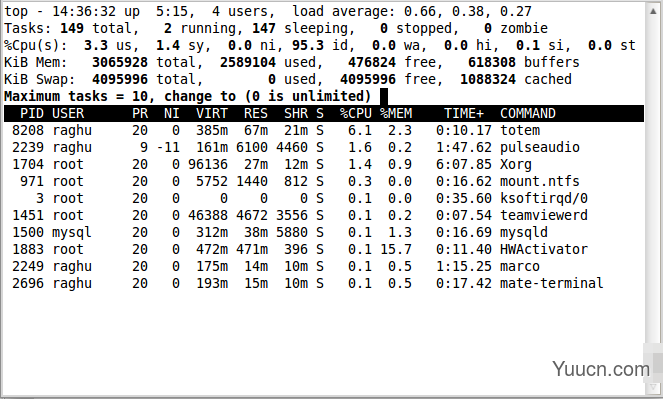The image size is (663, 399).
Task: Click the time value 1:15.25
Action: coord(464,266)
